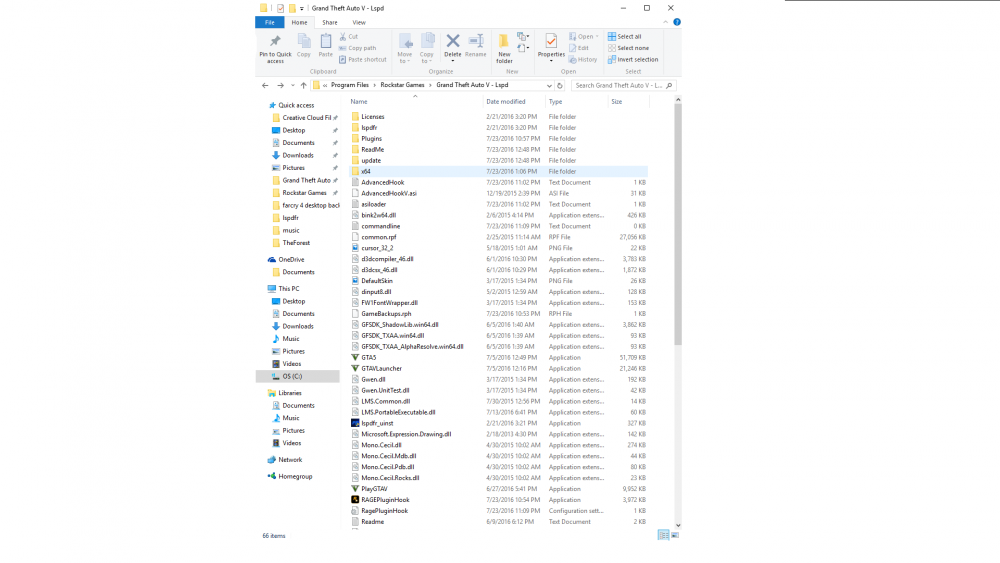Refresh the current folder view

(560, 85)
